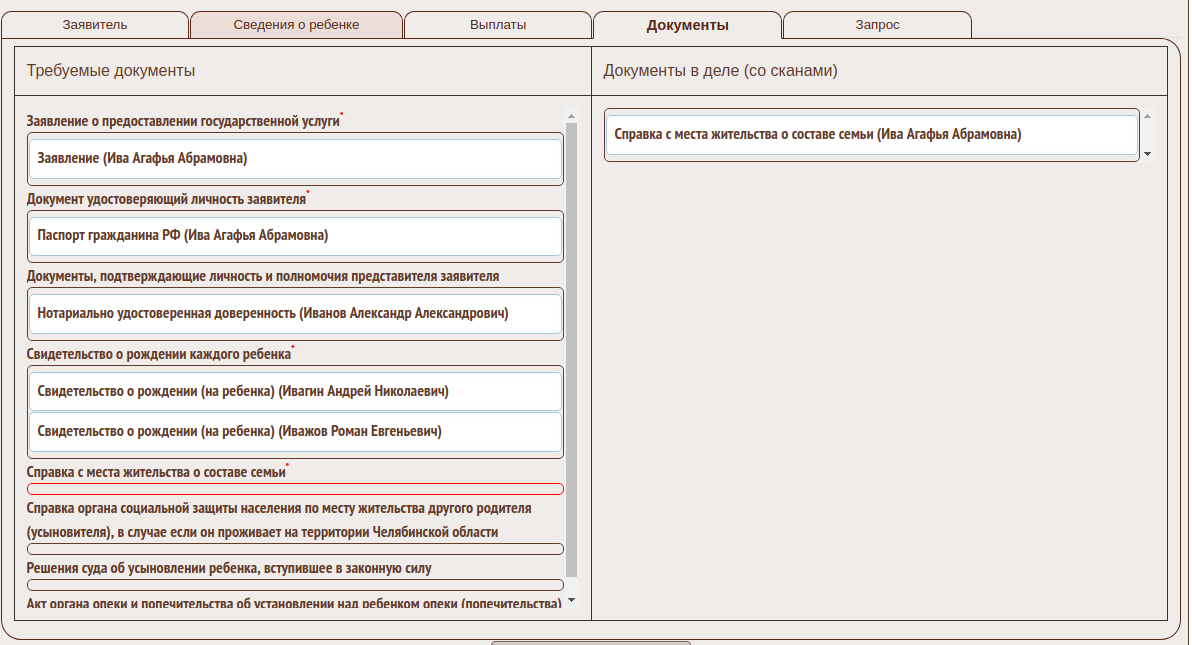Open the Заявитель tab
The width and height of the screenshot is (1192, 645).
(95, 25)
